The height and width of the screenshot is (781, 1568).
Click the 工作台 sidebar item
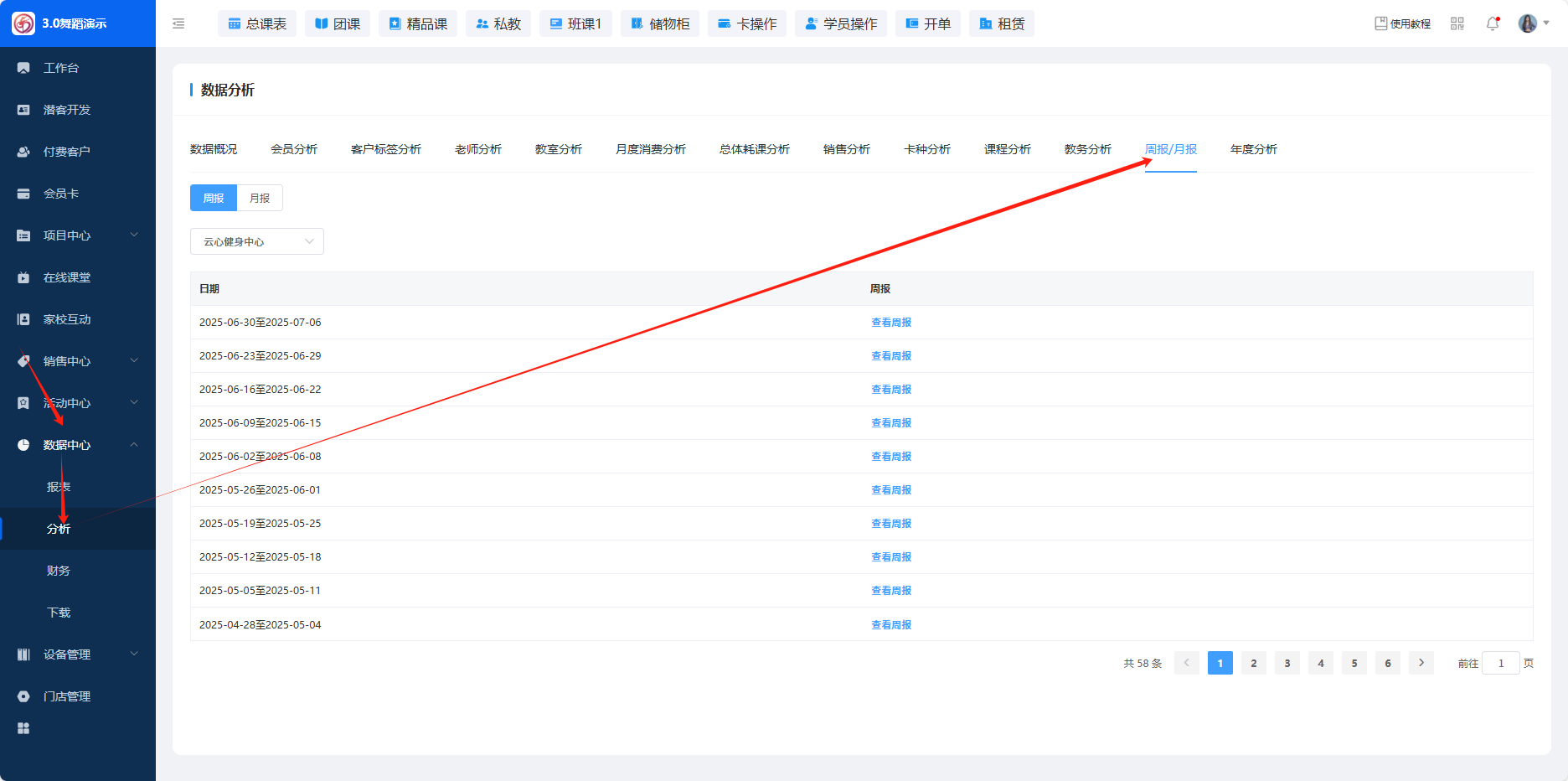[x=61, y=68]
